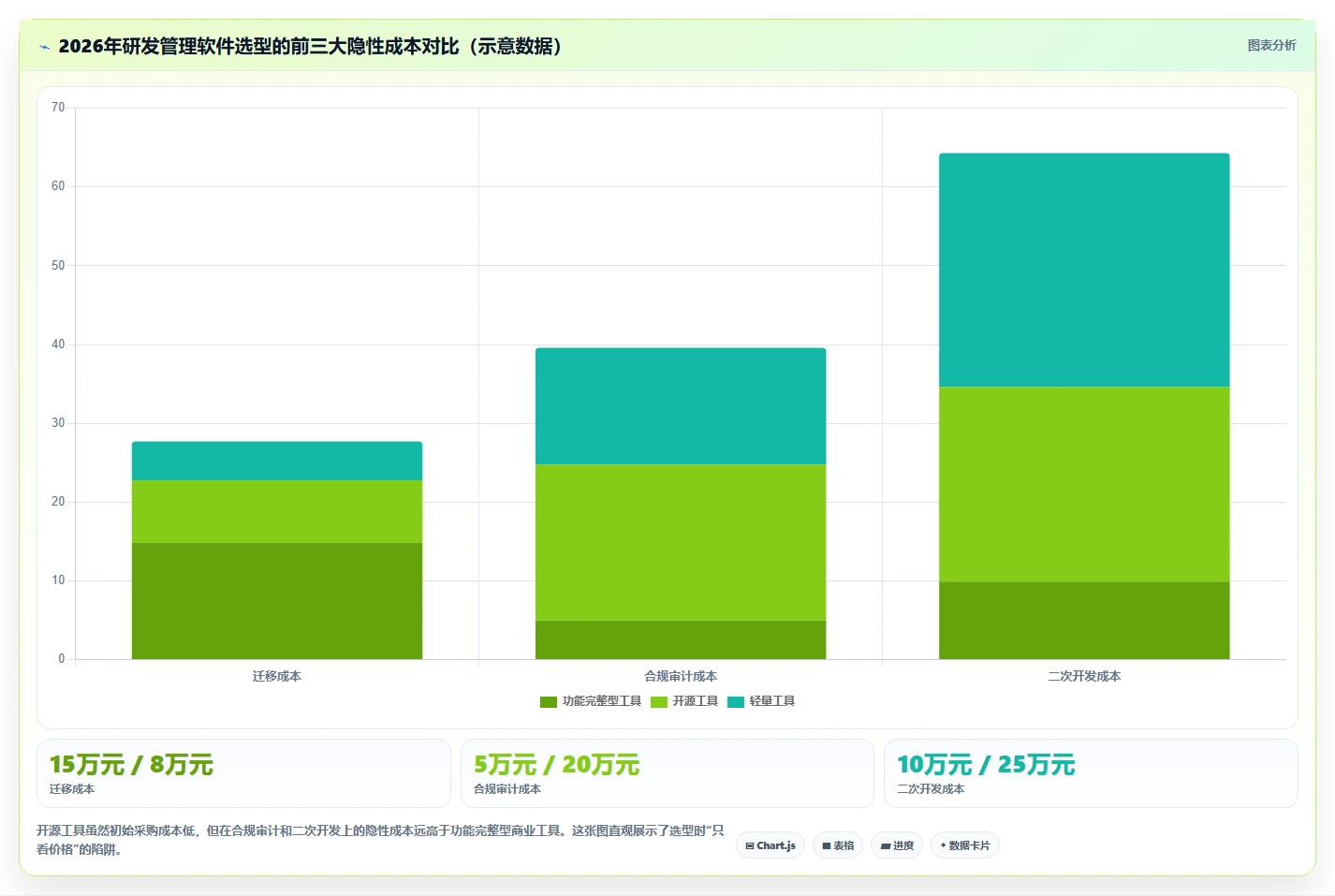Click the 40 tick on the y-axis

[58, 345]
